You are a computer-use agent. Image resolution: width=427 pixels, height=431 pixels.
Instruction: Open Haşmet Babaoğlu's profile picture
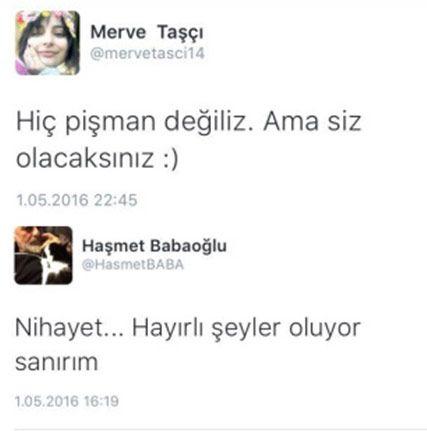coord(43,255)
